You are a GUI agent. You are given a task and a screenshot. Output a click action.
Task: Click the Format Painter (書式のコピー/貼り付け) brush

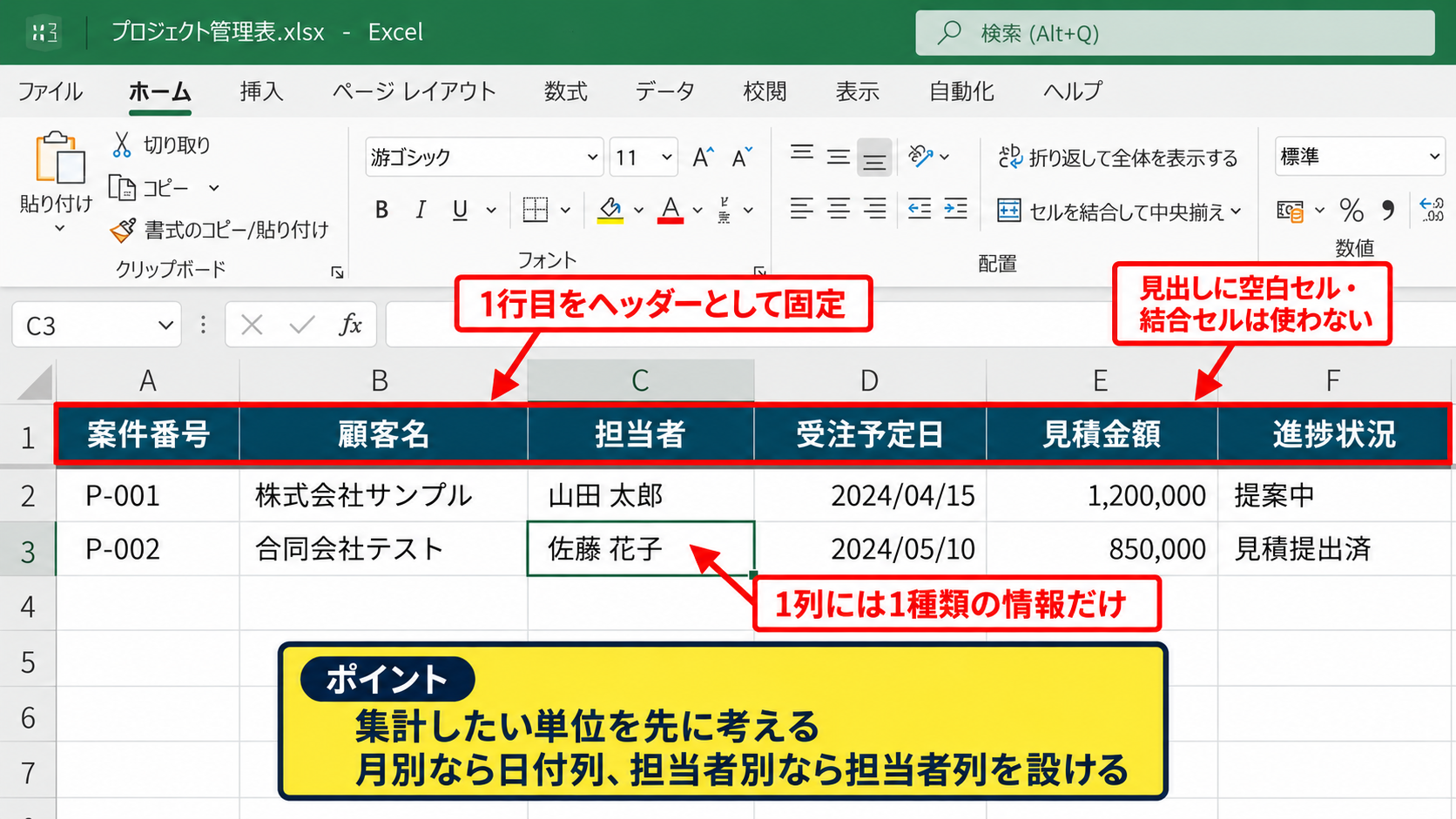[123, 230]
